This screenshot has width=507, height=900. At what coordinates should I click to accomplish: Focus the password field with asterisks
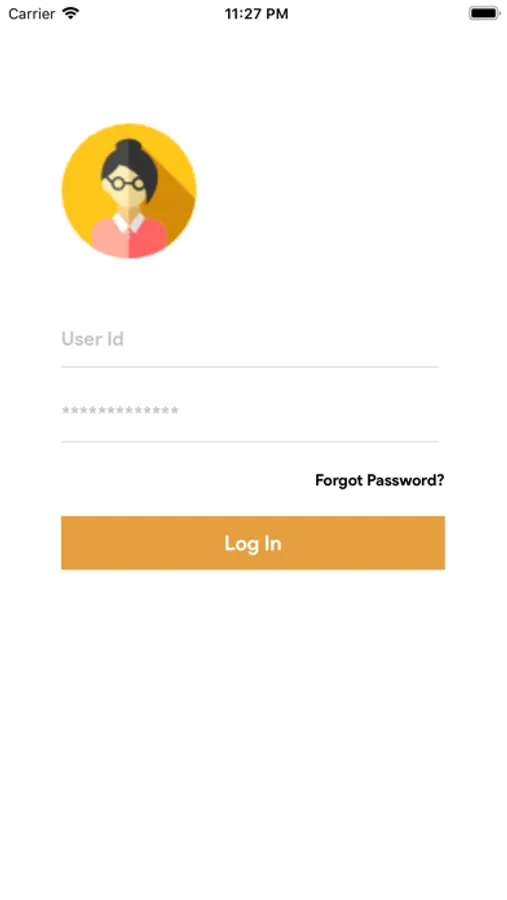[x=250, y=411]
